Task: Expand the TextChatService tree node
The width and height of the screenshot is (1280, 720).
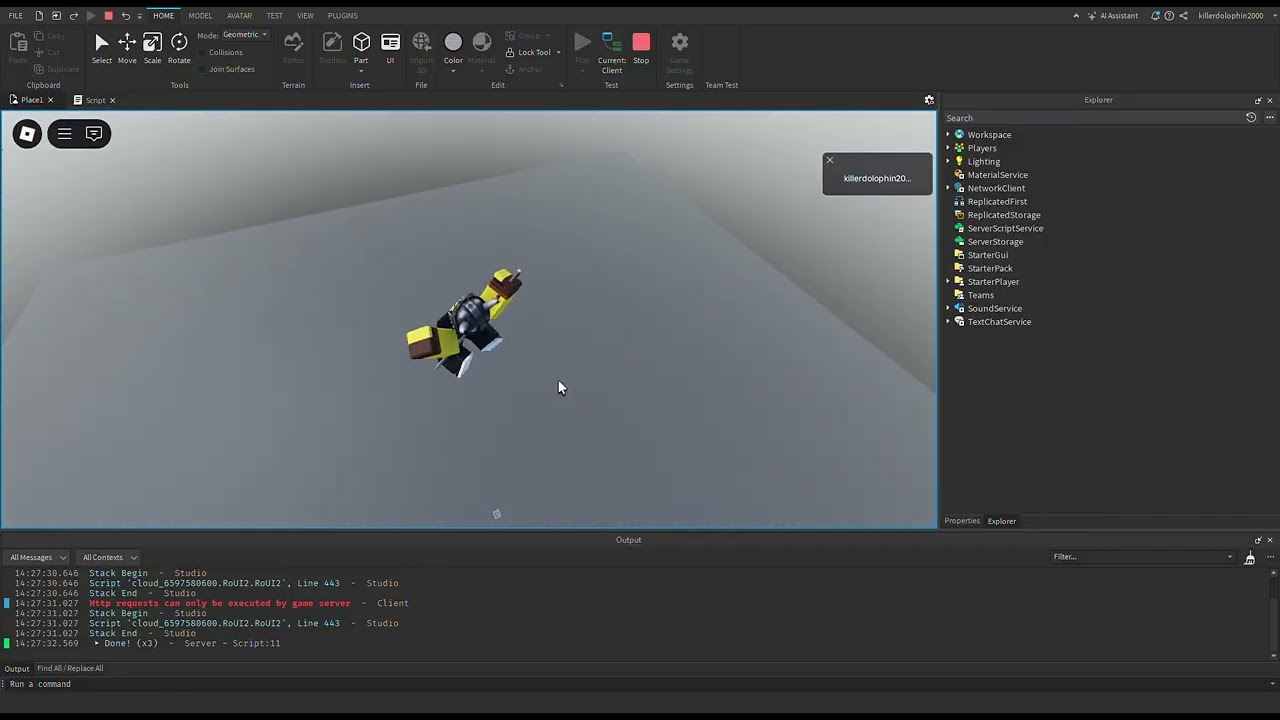Action: pos(948,322)
